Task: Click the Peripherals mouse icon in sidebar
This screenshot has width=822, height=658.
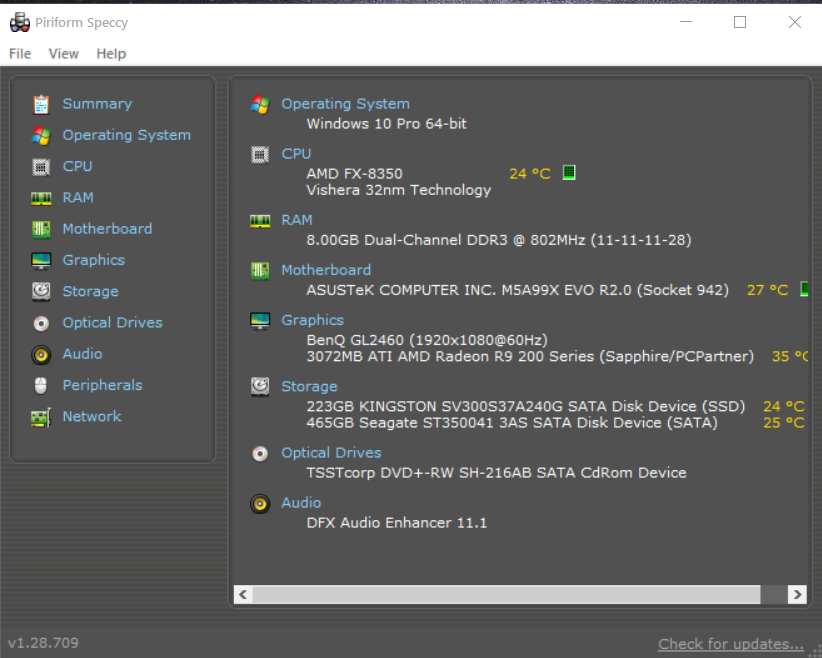Action: (40, 386)
